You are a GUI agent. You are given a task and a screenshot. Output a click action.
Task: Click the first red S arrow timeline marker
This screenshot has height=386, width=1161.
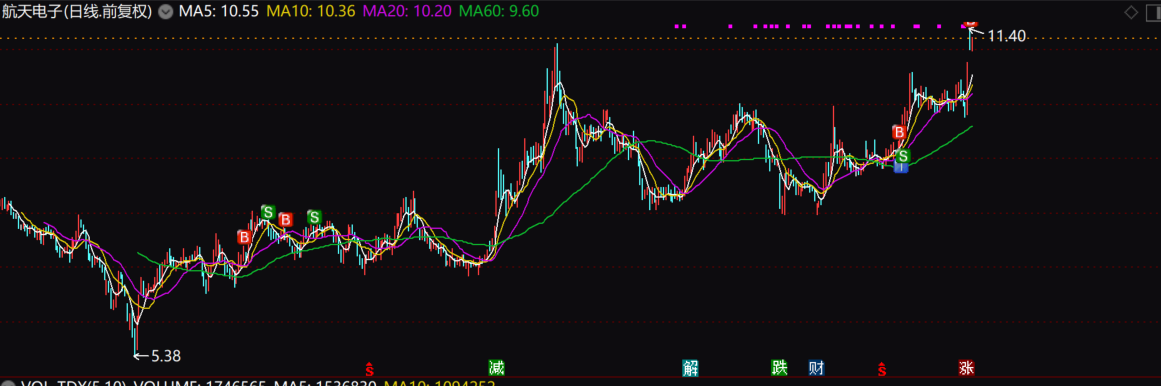[x=369, y=367]
